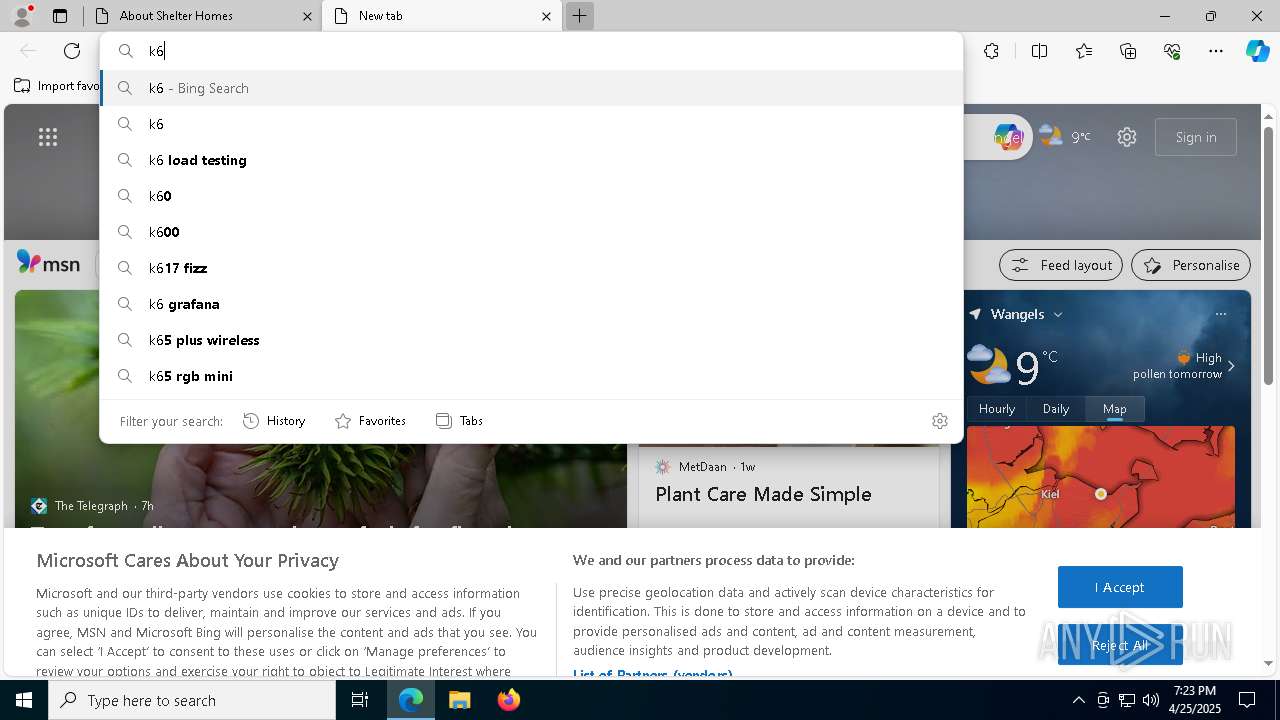The width and height of the screenshot is (1280, 720).
Task: Show hidden system tray icons
Action: (1078, 700)
